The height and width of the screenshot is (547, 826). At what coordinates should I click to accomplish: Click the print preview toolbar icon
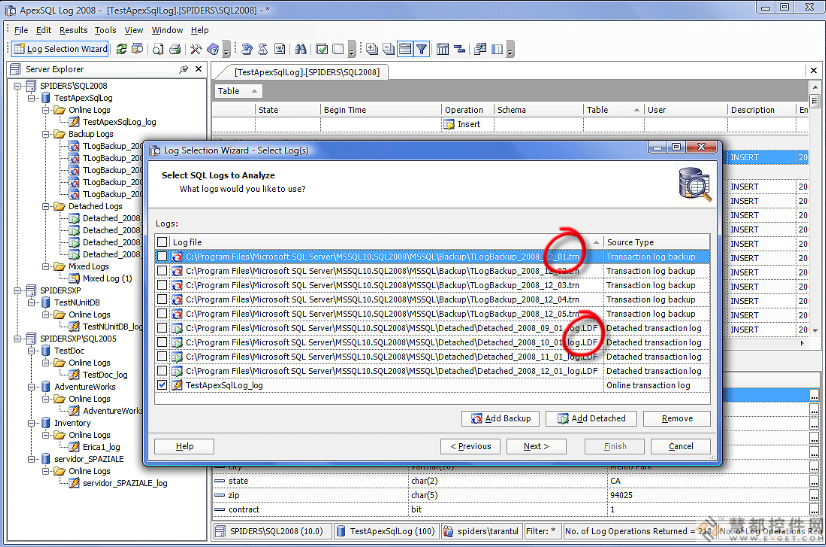coord(158,49)
